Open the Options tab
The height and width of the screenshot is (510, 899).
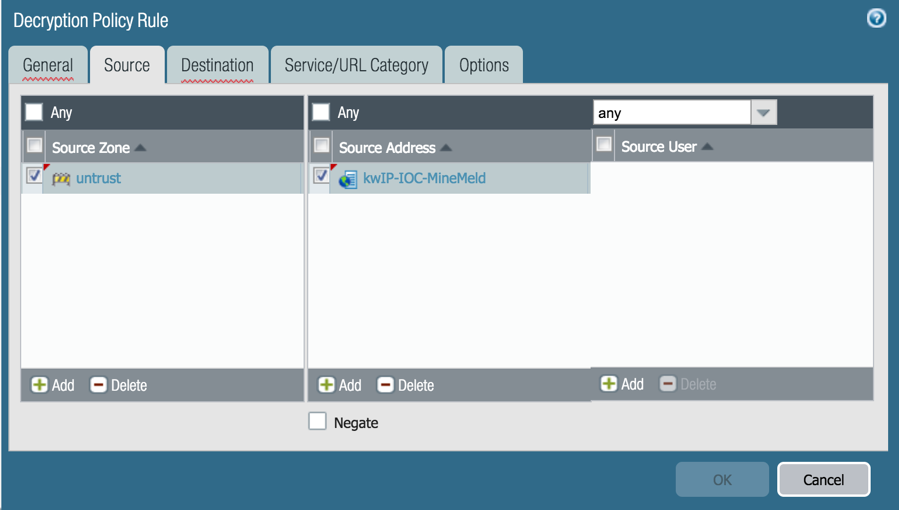pyautogui.click(x=484, y=65)
